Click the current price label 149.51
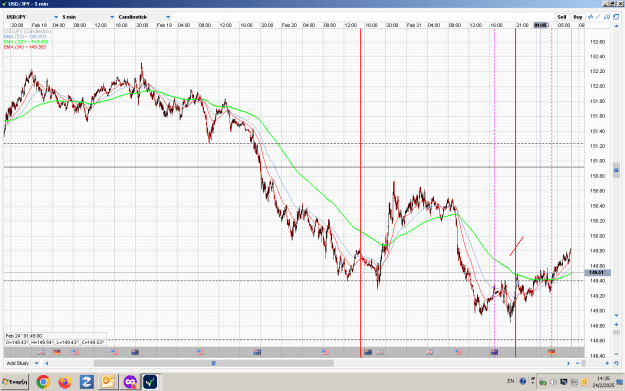The width and height of the screenshot is (625, 391). 597,273
